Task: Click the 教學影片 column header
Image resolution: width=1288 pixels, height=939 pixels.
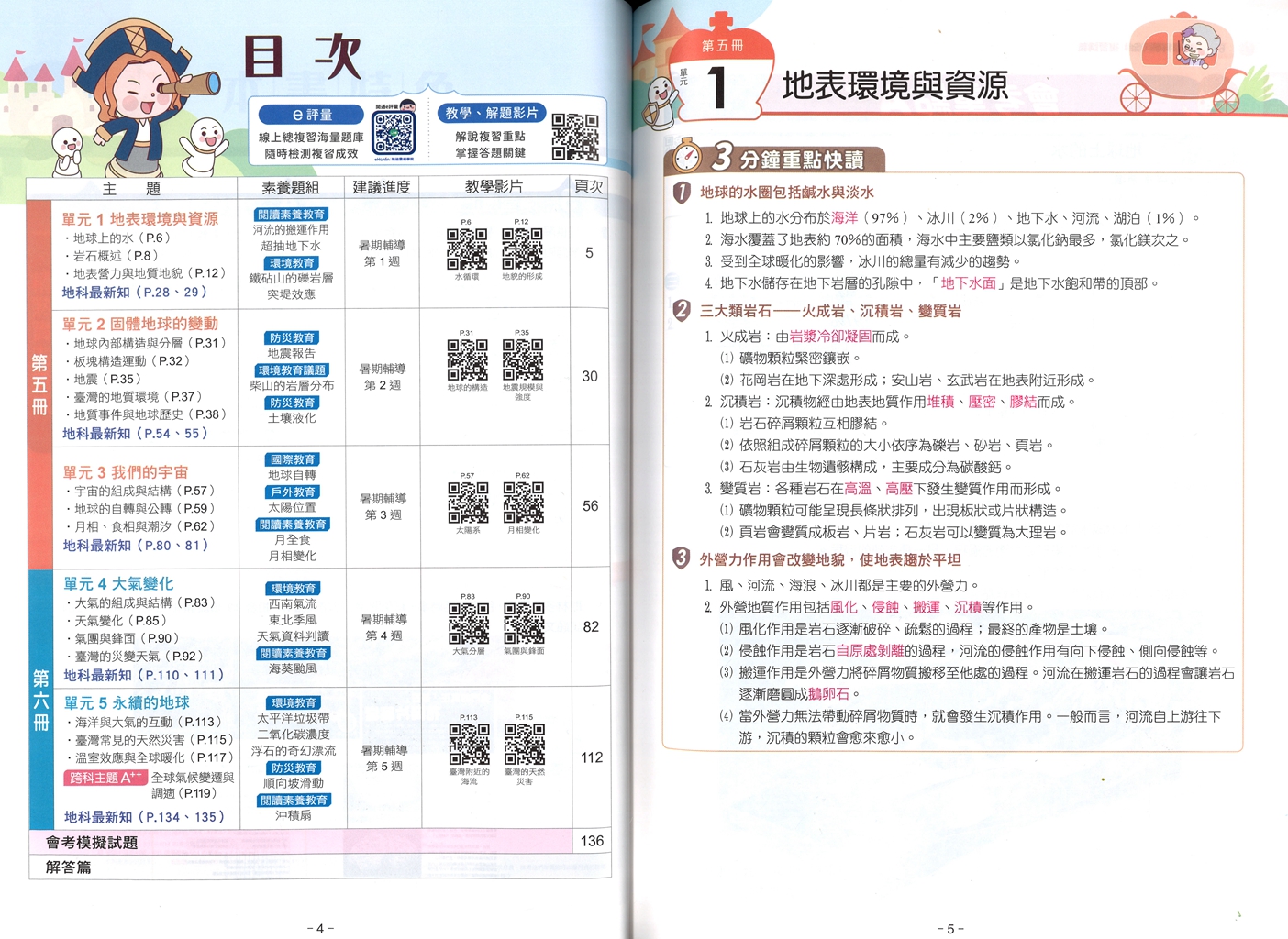Action: tap(494, 186)
